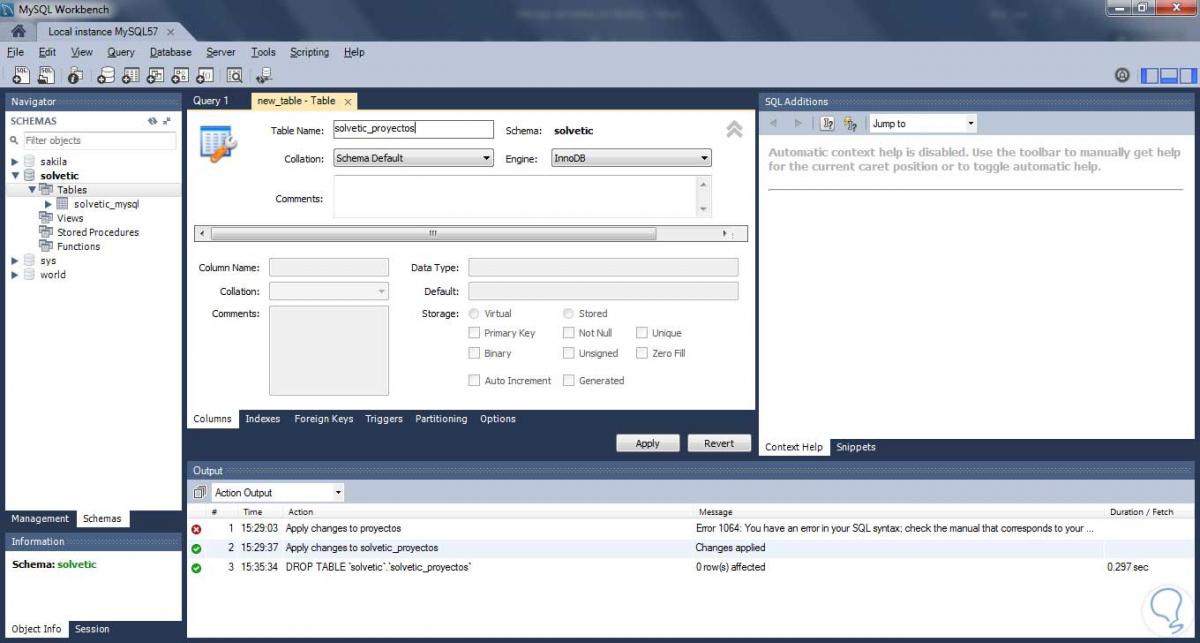Reconnect to DBMS toolbar icon
The width and height of the screenshot is (1200, 643).
click(264, 75)
